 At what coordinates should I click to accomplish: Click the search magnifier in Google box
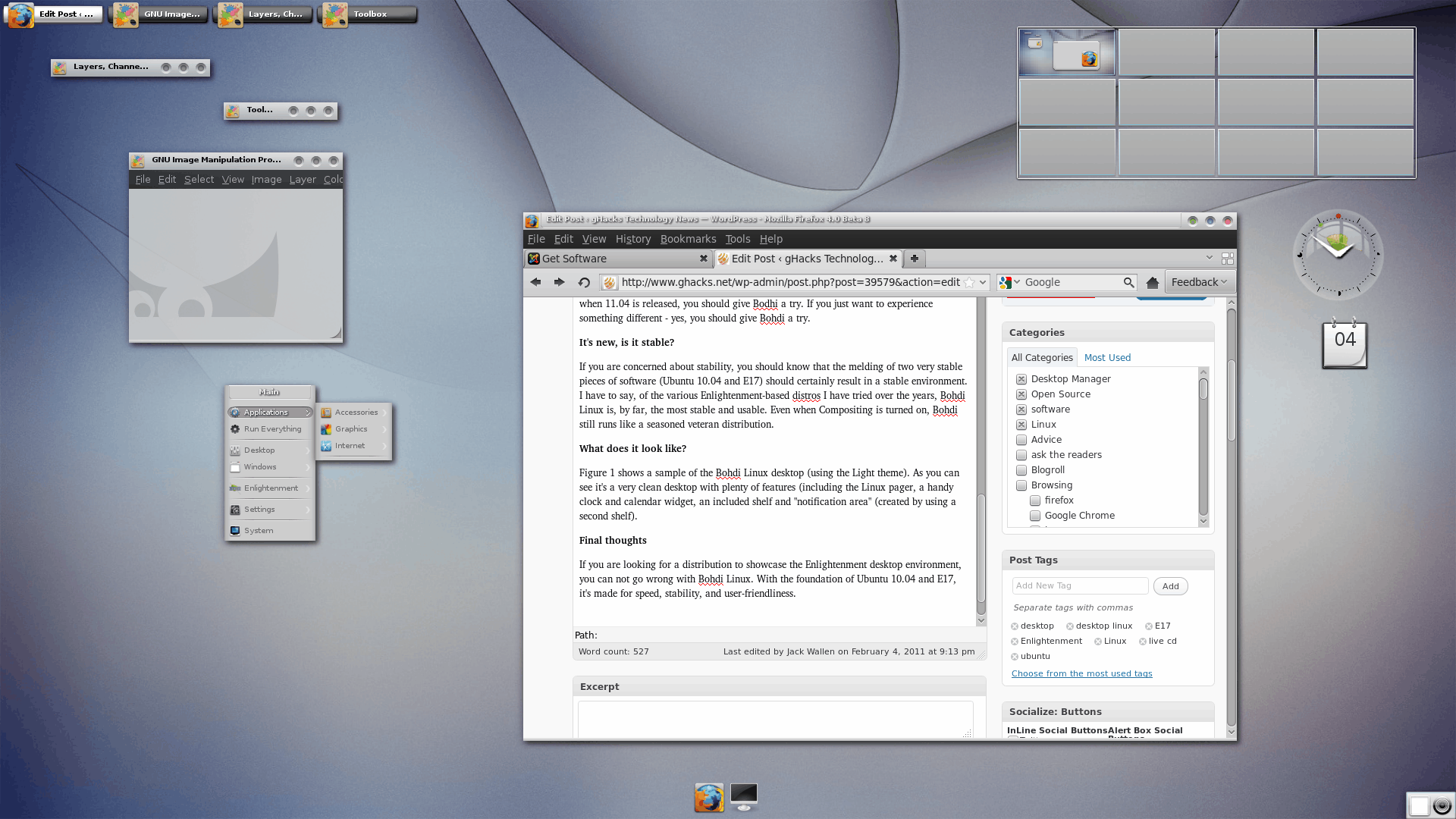(1128, 282)
